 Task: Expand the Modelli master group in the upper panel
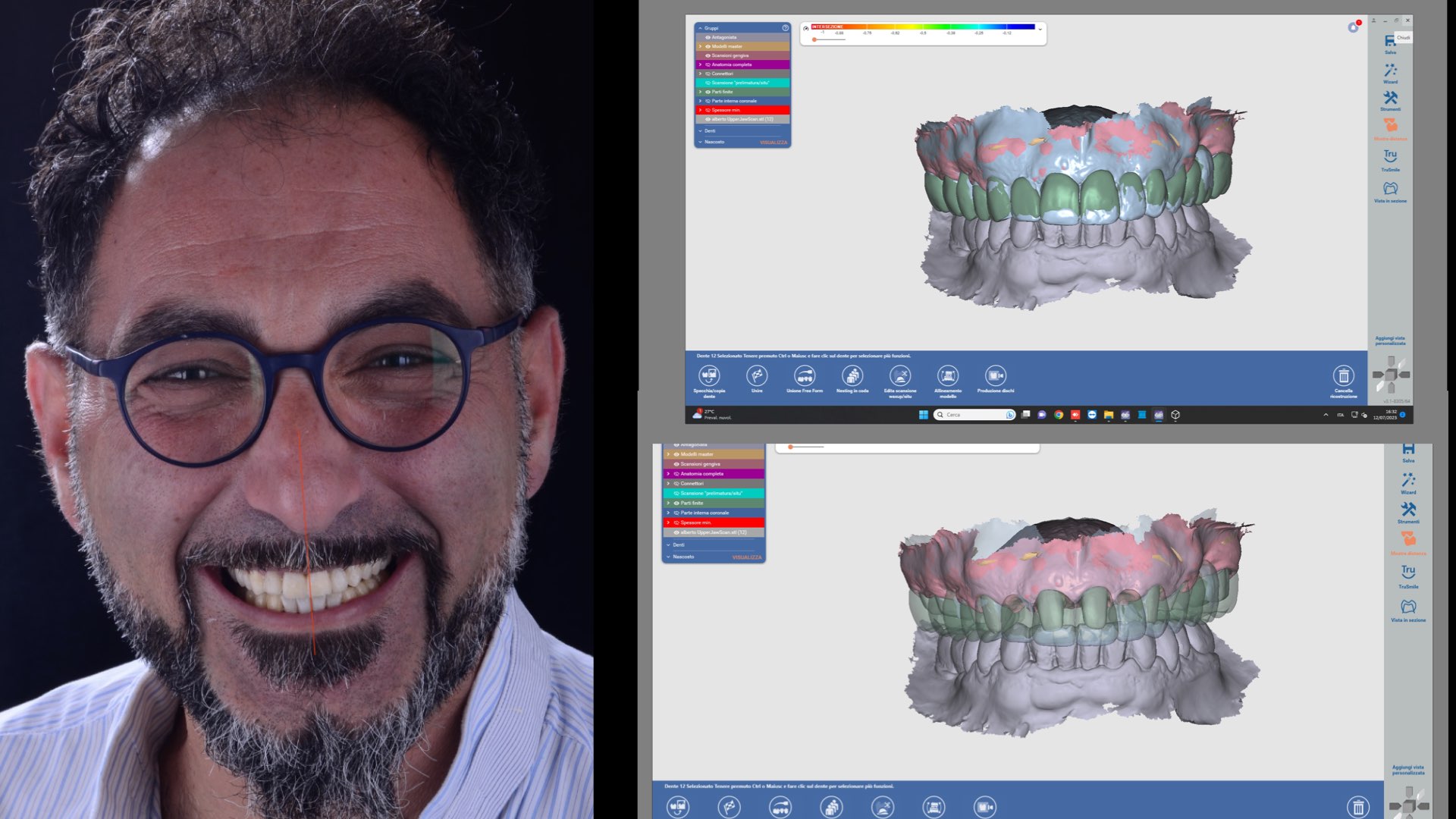(700, 46)
